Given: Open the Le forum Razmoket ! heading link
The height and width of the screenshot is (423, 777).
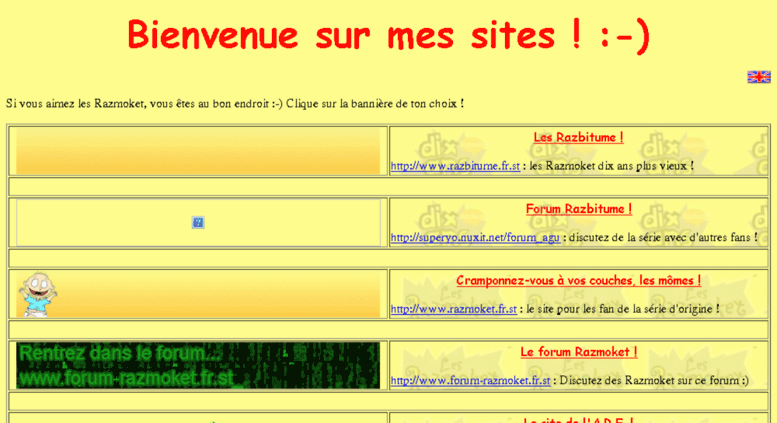Looking at the screenshot, I should click(578, 352).
